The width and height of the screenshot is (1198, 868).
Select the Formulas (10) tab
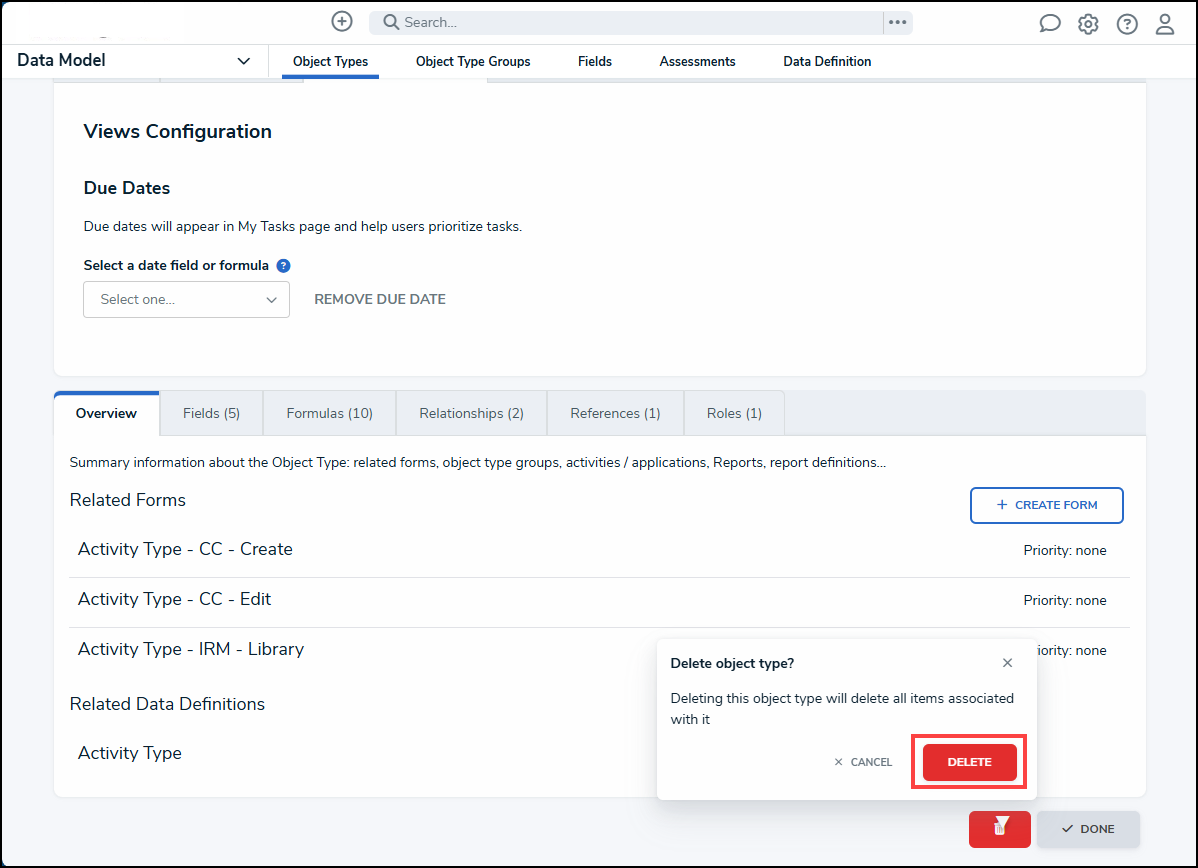pyautogui.click(x=329, y=413)
